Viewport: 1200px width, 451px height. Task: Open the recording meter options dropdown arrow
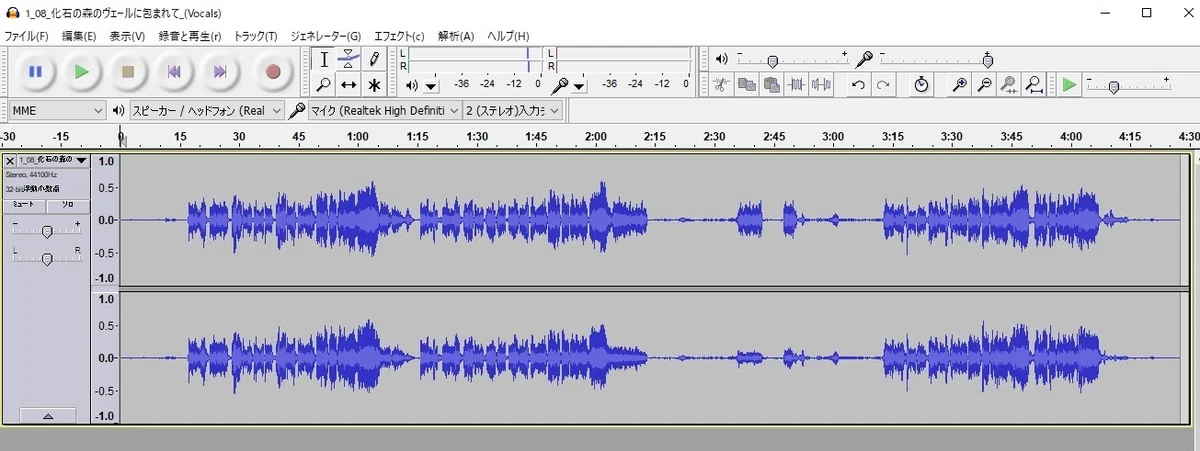[x=579, y=86]
